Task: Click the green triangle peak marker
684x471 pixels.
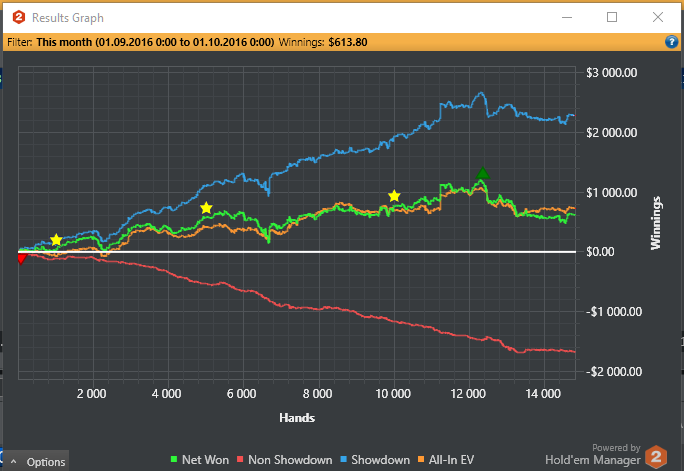Action: pos(482,173)
